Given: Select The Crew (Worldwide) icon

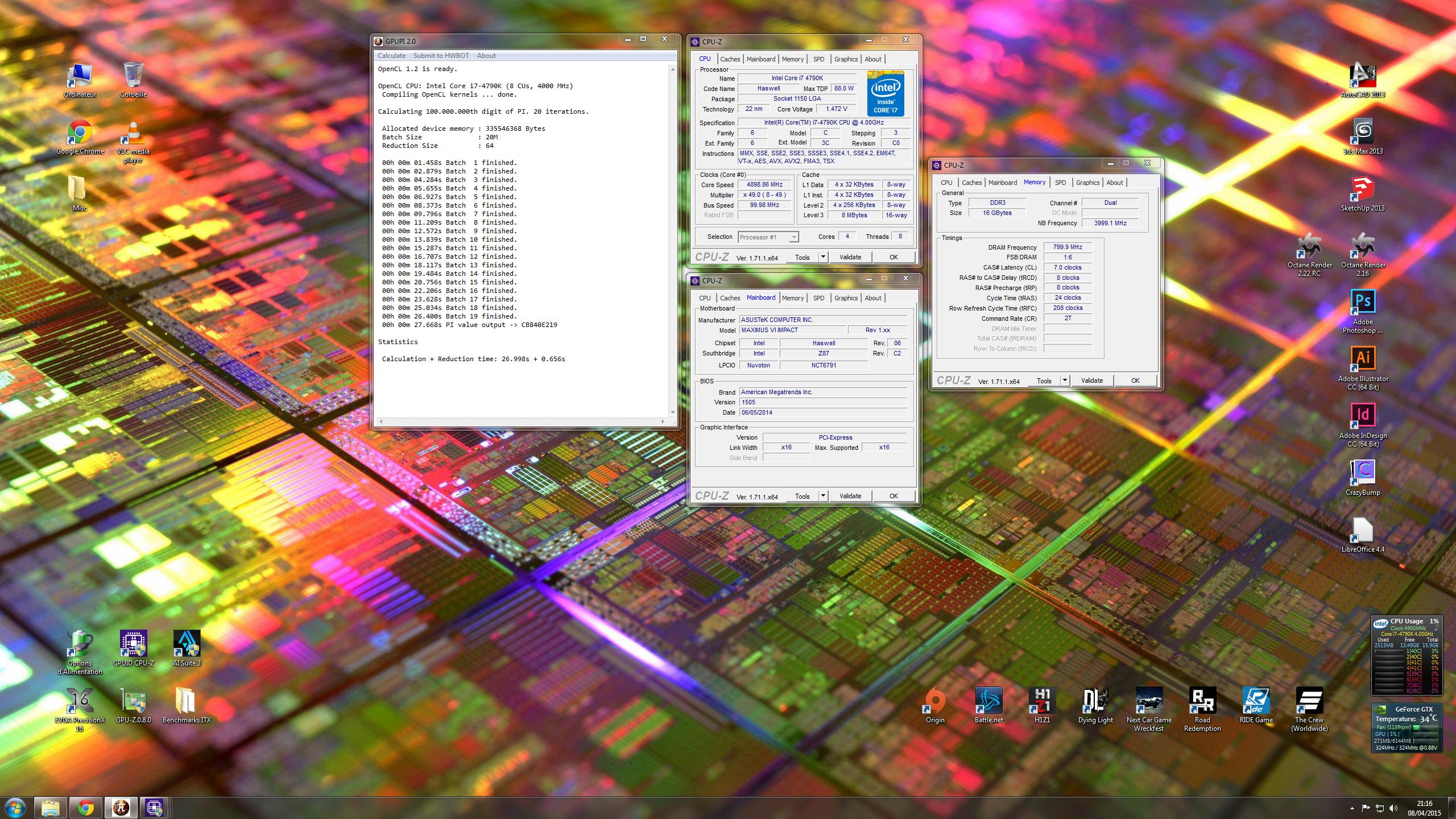Looking at the screenshot, I should tap(1309, 710).
